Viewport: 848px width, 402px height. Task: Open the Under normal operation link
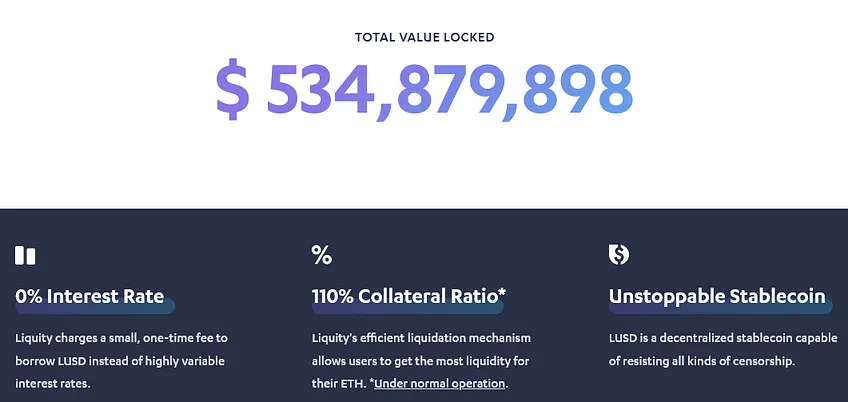point(440,384)
